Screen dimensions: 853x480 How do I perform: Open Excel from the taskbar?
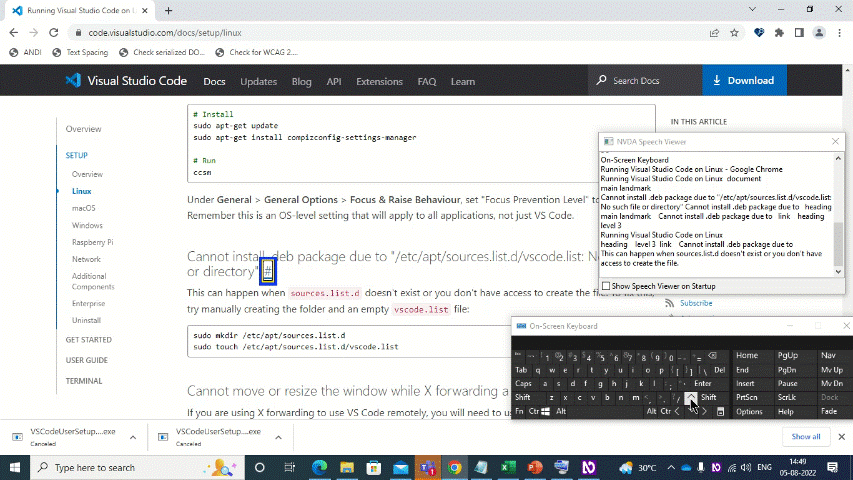508,467
